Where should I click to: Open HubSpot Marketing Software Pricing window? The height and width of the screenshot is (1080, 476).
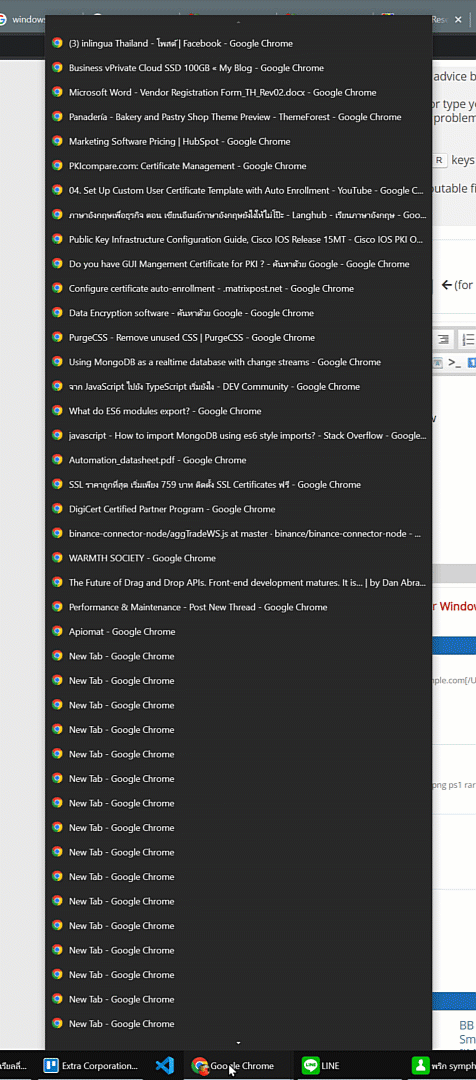pyautogui.click(x=238, y=141)
